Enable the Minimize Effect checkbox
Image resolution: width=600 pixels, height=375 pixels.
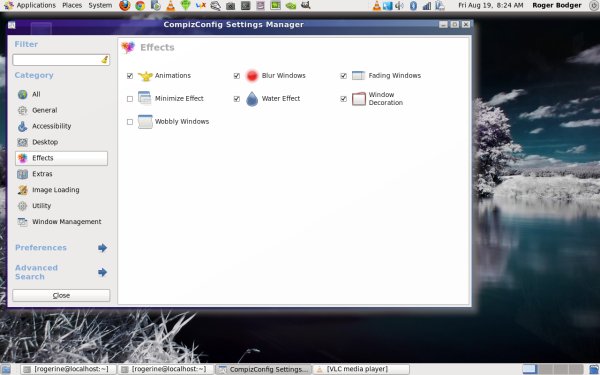click(130, 99)
